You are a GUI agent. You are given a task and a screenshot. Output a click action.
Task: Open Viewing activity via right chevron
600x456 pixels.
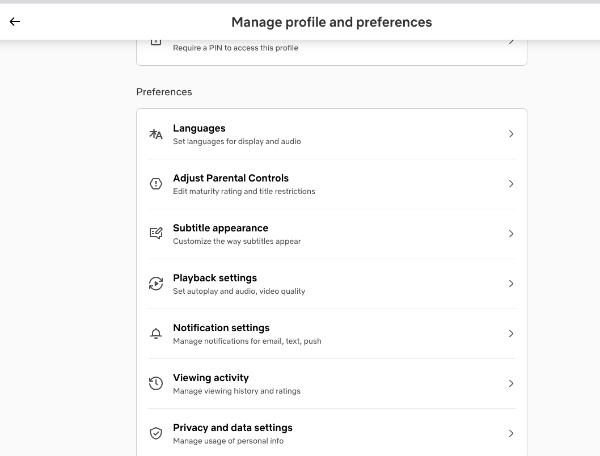pos(511,383)
